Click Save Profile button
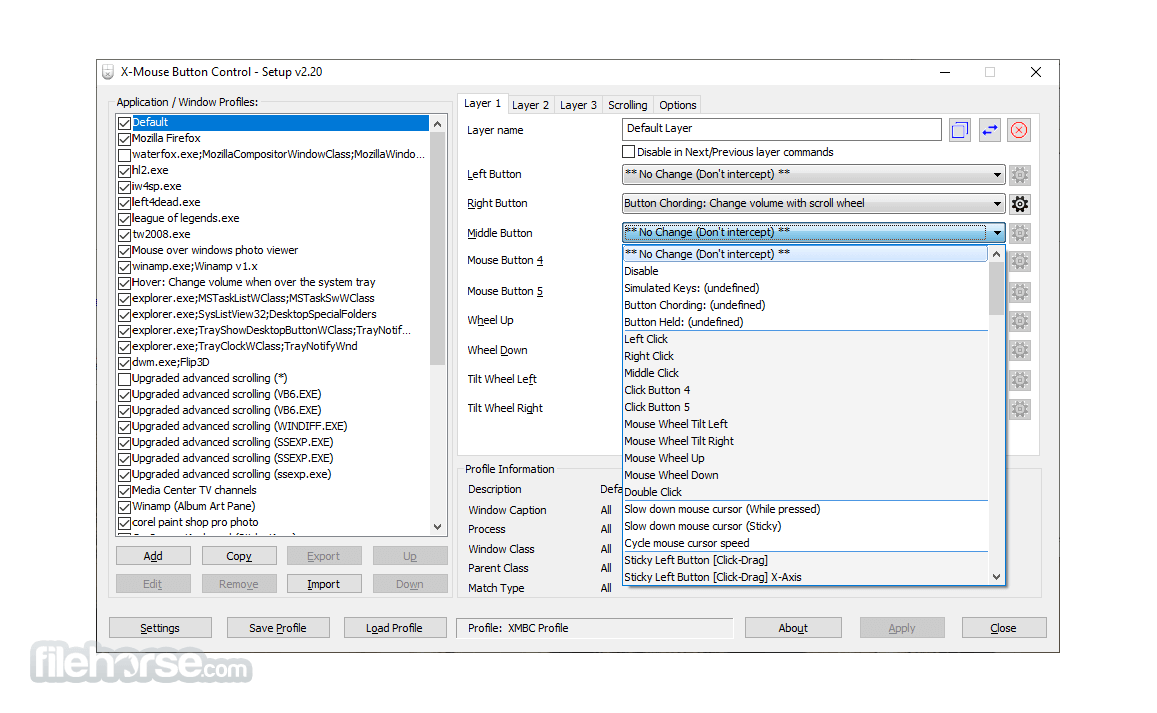 (278, 628)
